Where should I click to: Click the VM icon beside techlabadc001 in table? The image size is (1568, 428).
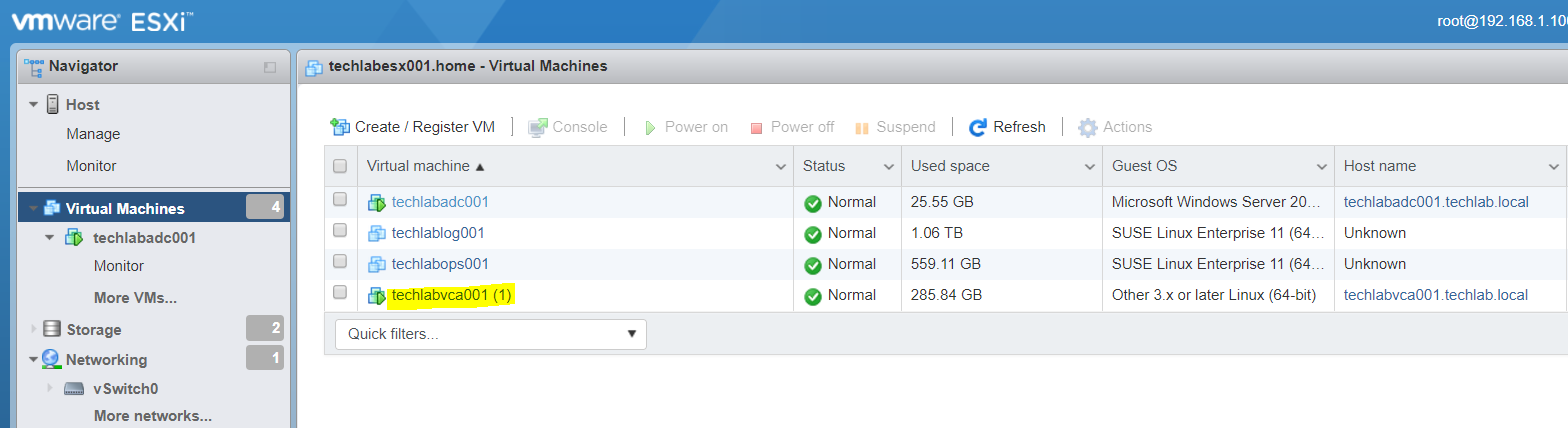tap(377, 203)
